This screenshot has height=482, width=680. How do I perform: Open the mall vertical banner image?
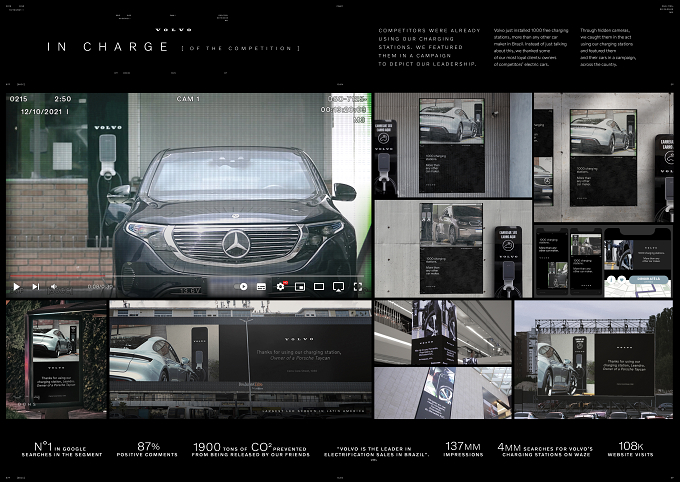click(443, 393)
